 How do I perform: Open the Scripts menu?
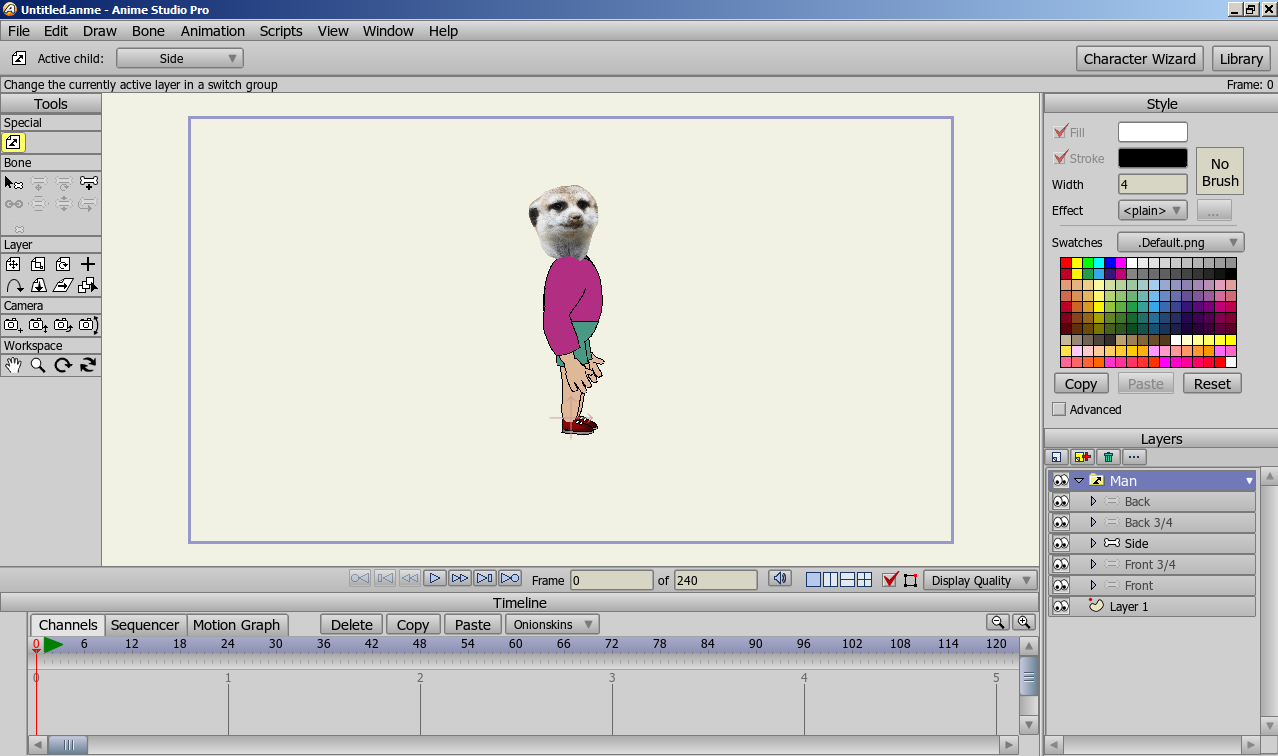[281, 31]
